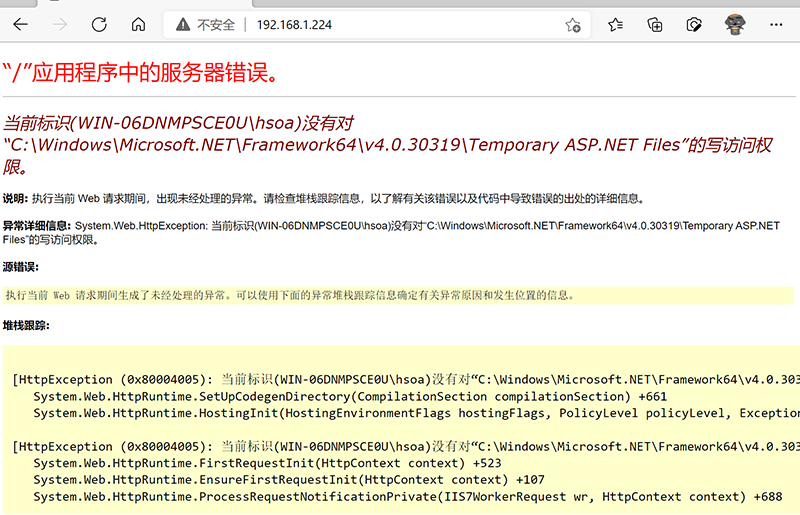
Task: Click the EnsureFirstRequestInit +107 stack line
Action: 289,480
